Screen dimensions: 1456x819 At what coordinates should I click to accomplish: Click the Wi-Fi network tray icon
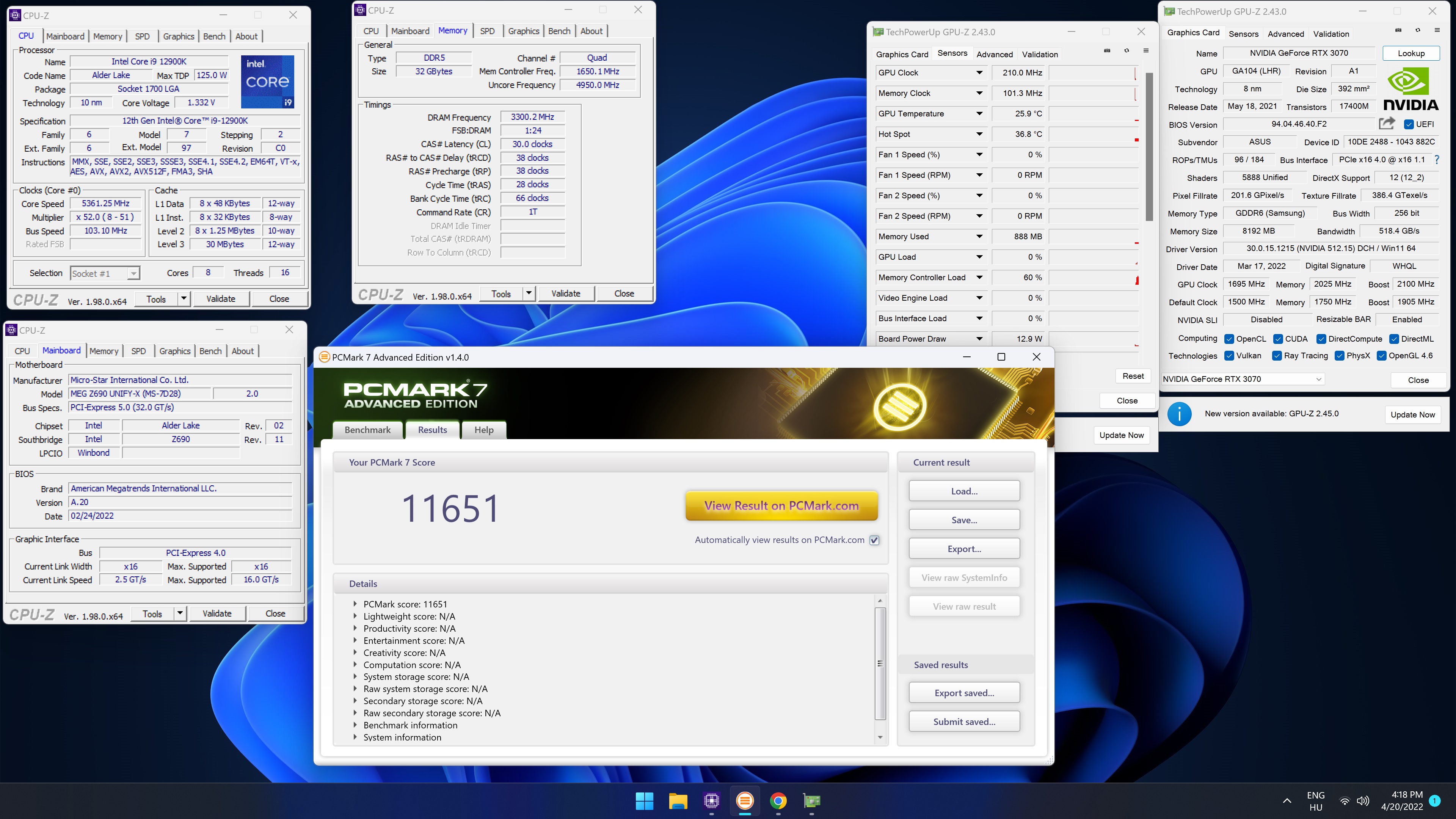click(x=1345, y=801)
